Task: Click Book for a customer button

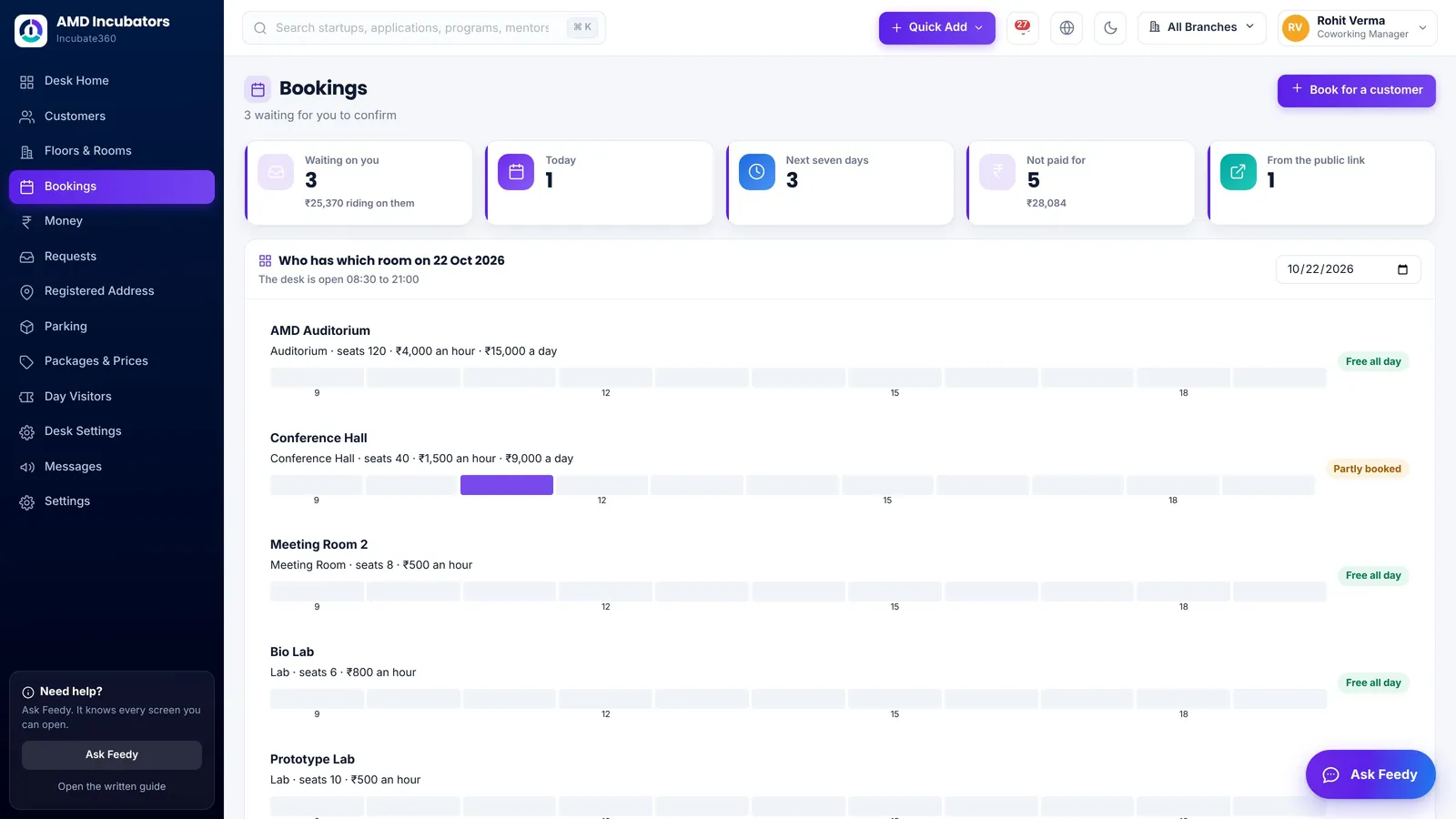Action: tap(1356, 90)
